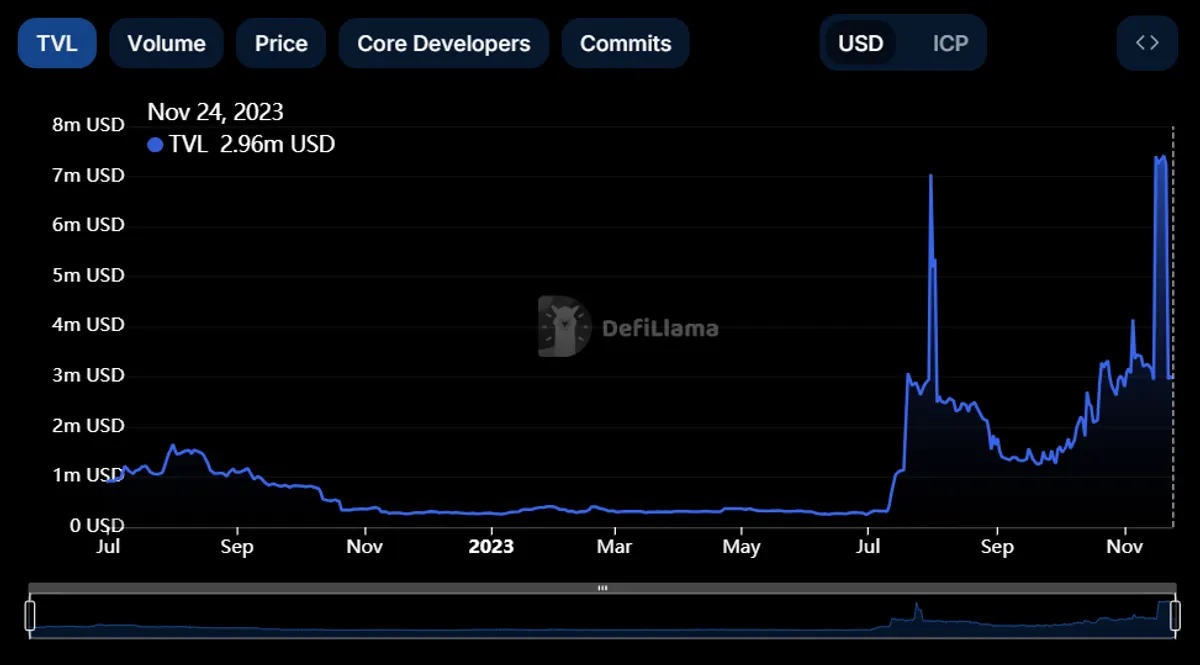Click the blue TVL legend dot
The image size is (1200, 665).
point(155,145)
